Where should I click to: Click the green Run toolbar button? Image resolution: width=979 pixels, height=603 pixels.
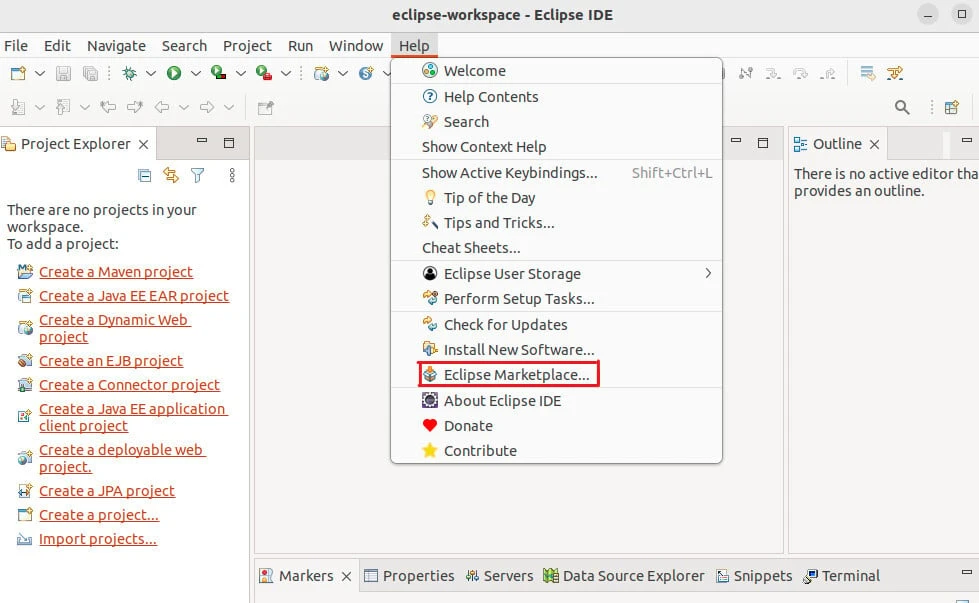click(174, 73)
